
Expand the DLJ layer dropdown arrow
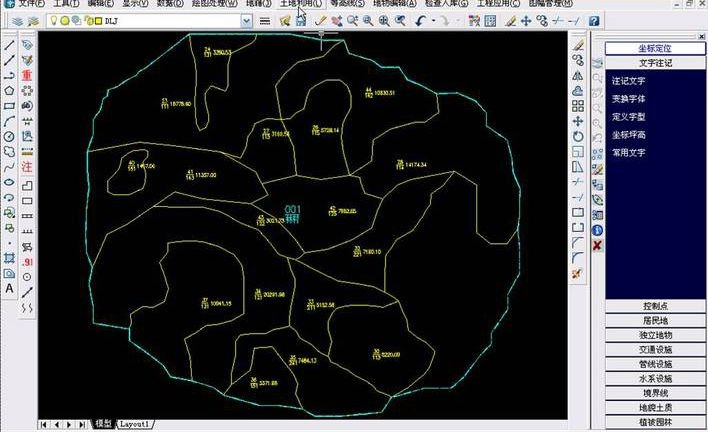tap(246, 21)
